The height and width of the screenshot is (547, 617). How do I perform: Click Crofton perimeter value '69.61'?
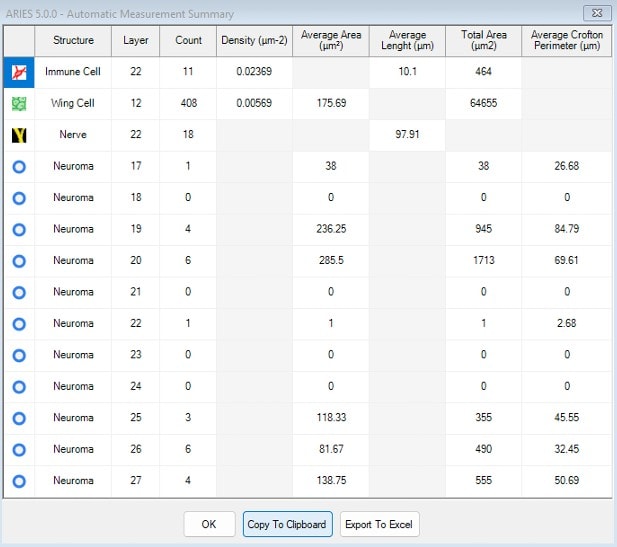567,261
